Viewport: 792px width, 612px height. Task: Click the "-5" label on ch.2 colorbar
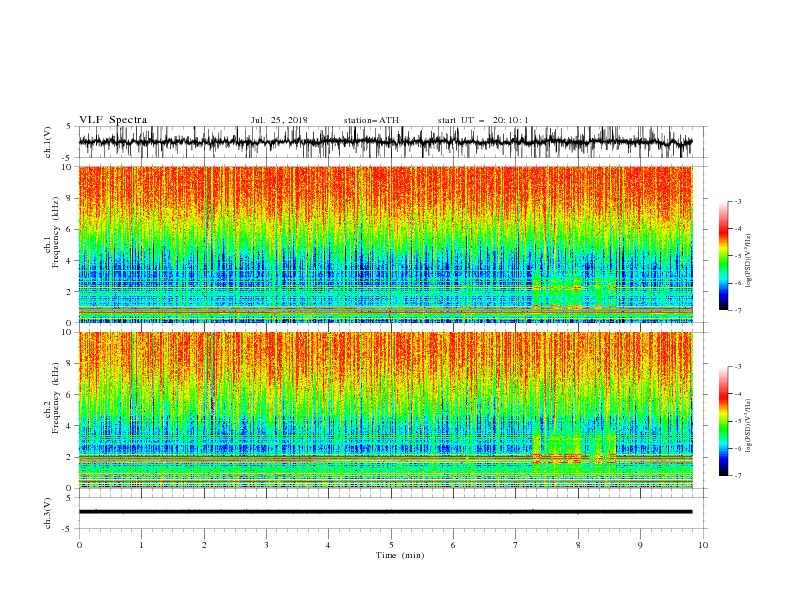(738, 421)
